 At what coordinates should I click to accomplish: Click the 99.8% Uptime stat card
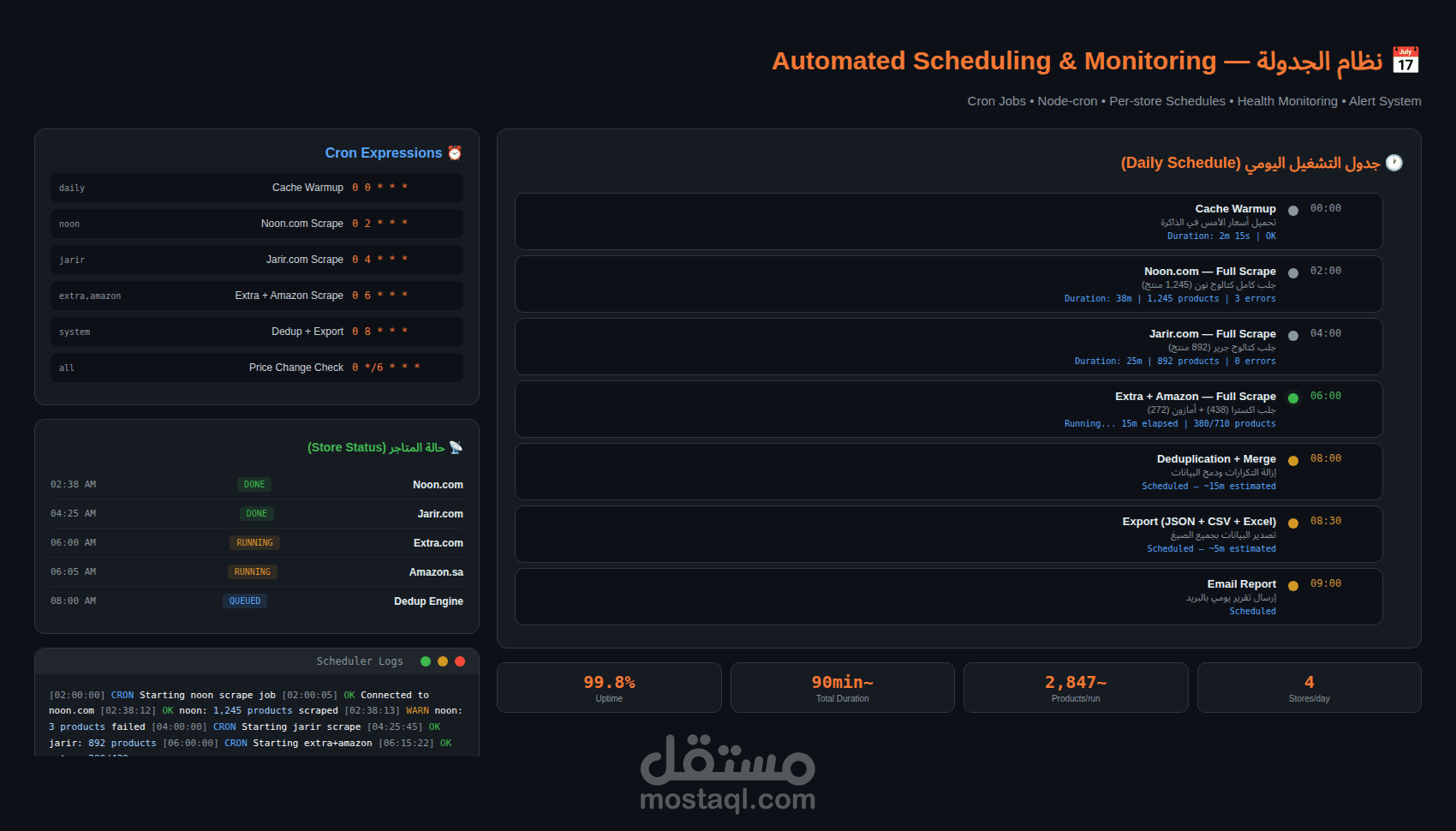click(x=609, y=687)
